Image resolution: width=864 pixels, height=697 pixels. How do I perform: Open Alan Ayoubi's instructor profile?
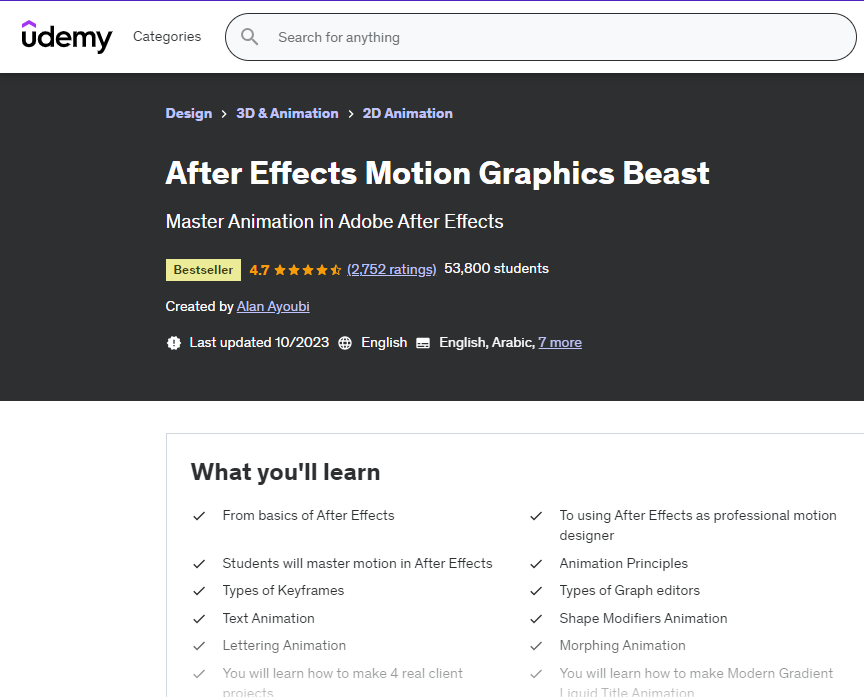pyautogui.click(x=273, y=306)
